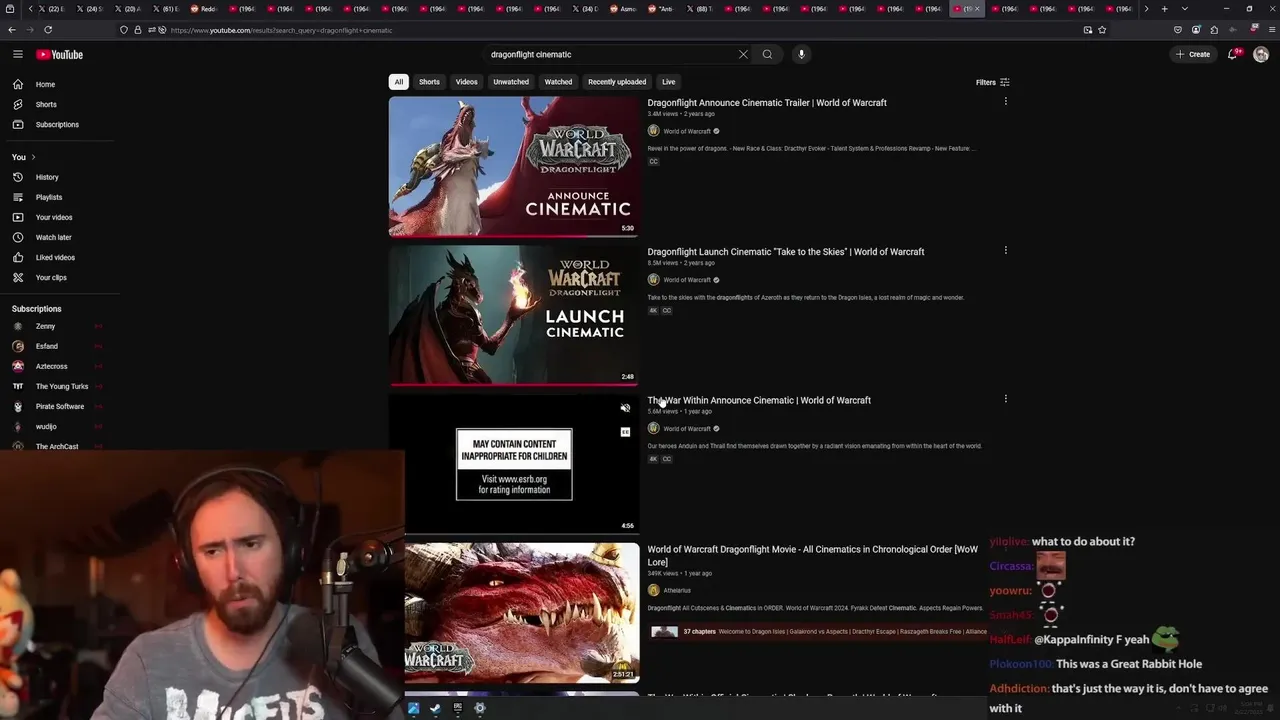Open the notifications bell
The image size is (1280, 720).
click(1233, 54)
